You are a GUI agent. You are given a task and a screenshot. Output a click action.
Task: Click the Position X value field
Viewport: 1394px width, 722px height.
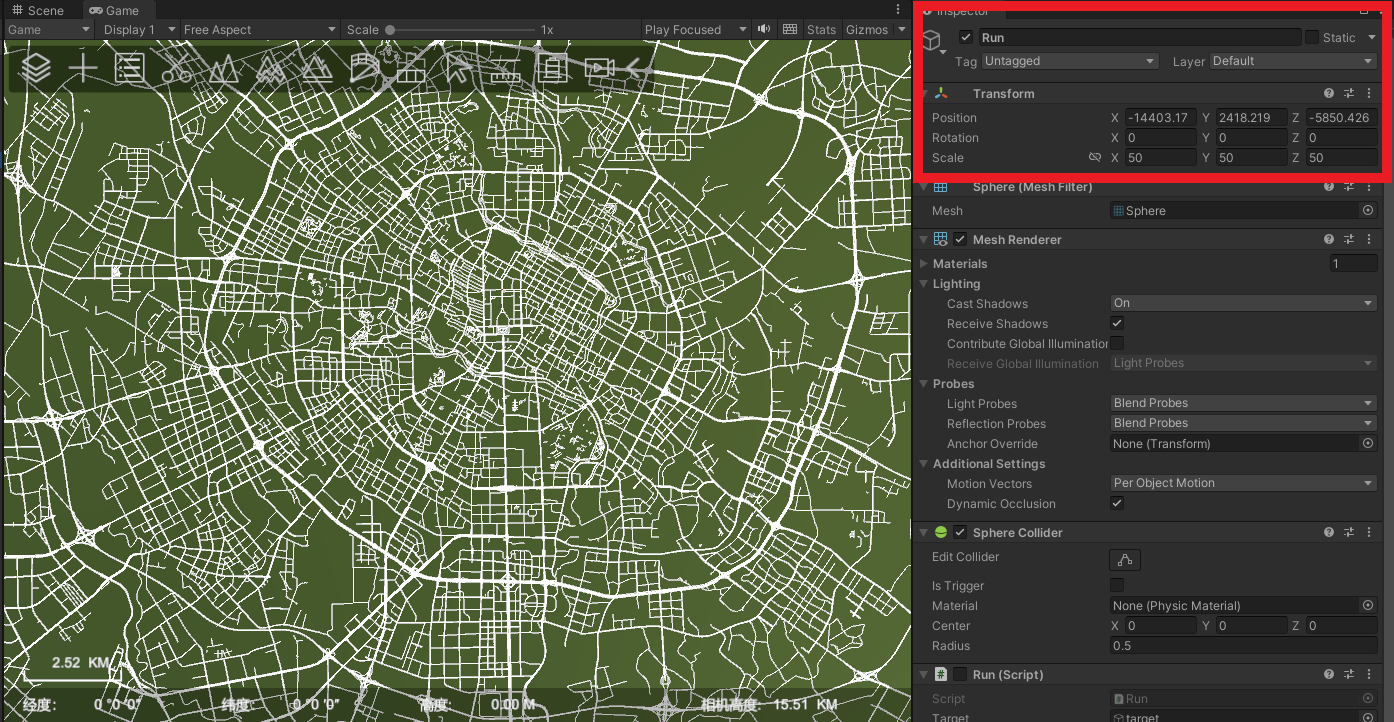tap(1161, 117)
